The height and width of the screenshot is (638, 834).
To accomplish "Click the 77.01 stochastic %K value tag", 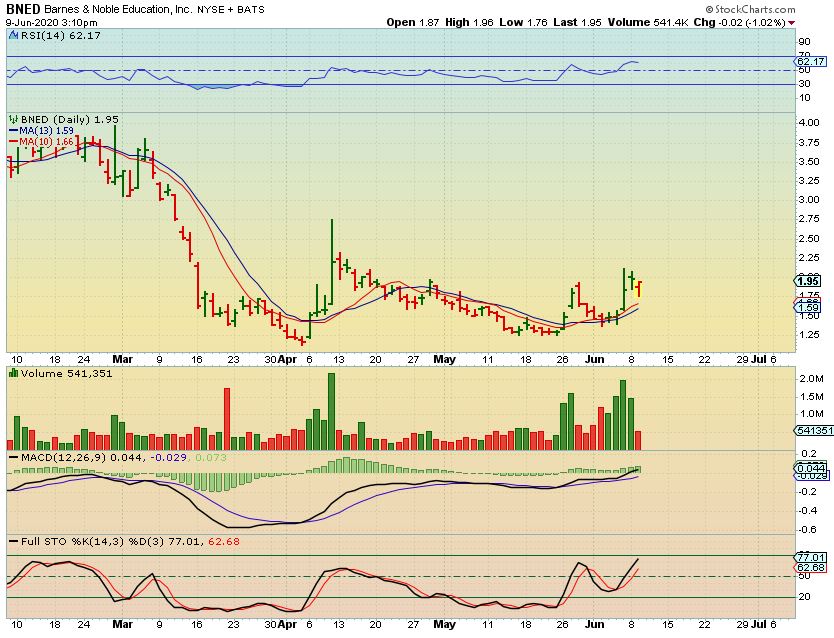I will [811, 557].
